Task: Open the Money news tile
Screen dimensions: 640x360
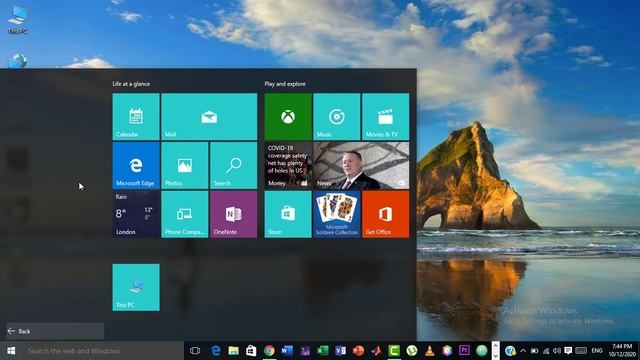Action: [288, 165]
